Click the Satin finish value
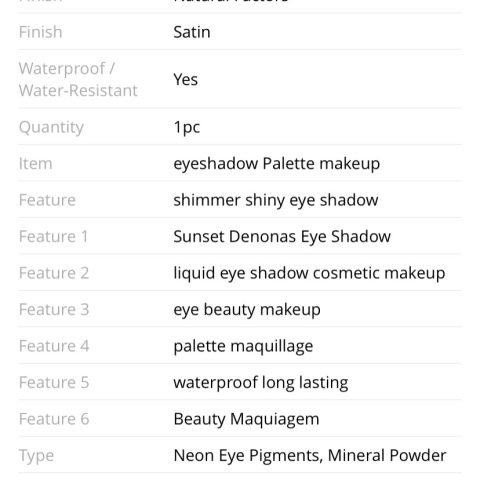Screen dimensions: 480x480 click(192, 32)
